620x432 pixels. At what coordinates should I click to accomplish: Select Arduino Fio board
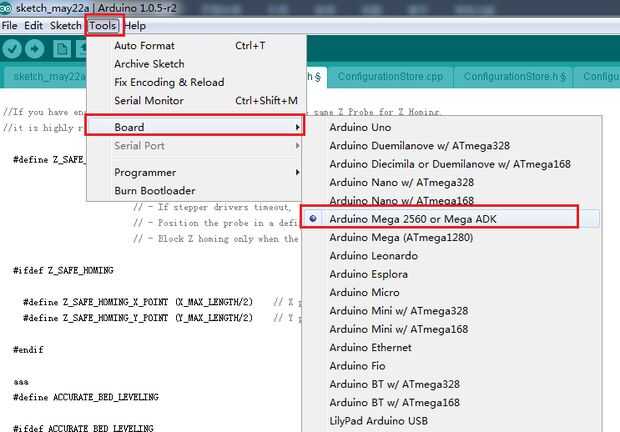point(451,366)
